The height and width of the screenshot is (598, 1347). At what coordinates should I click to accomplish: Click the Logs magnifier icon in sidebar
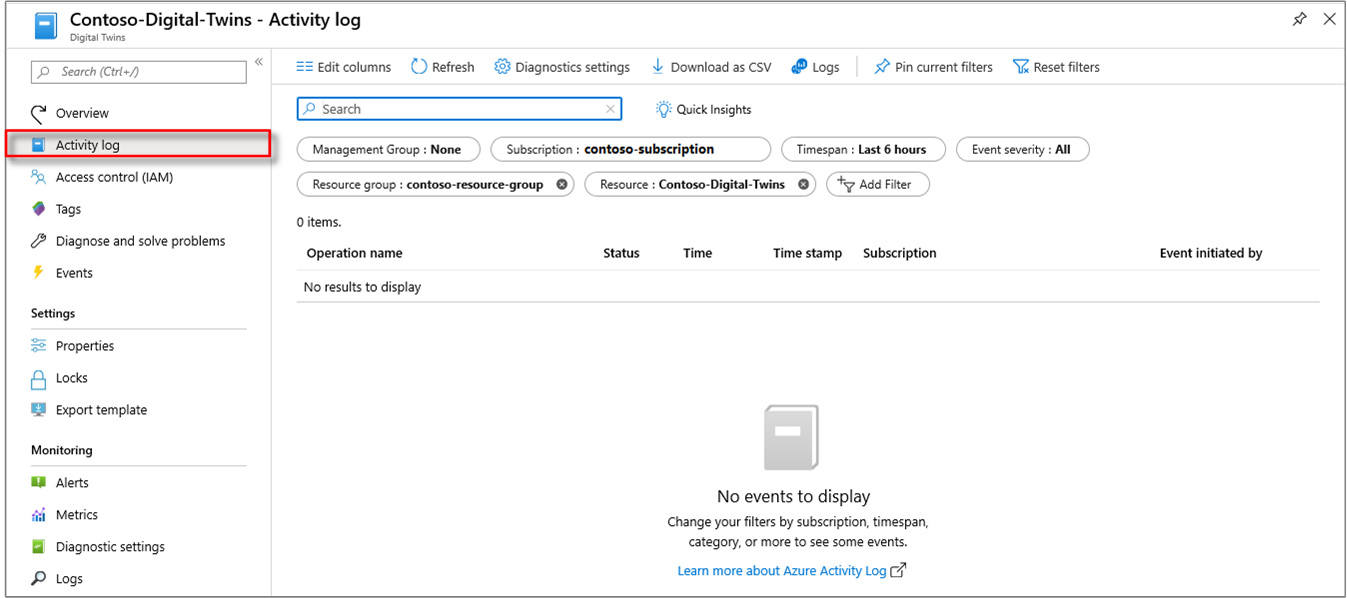click(x=39, y=579)
